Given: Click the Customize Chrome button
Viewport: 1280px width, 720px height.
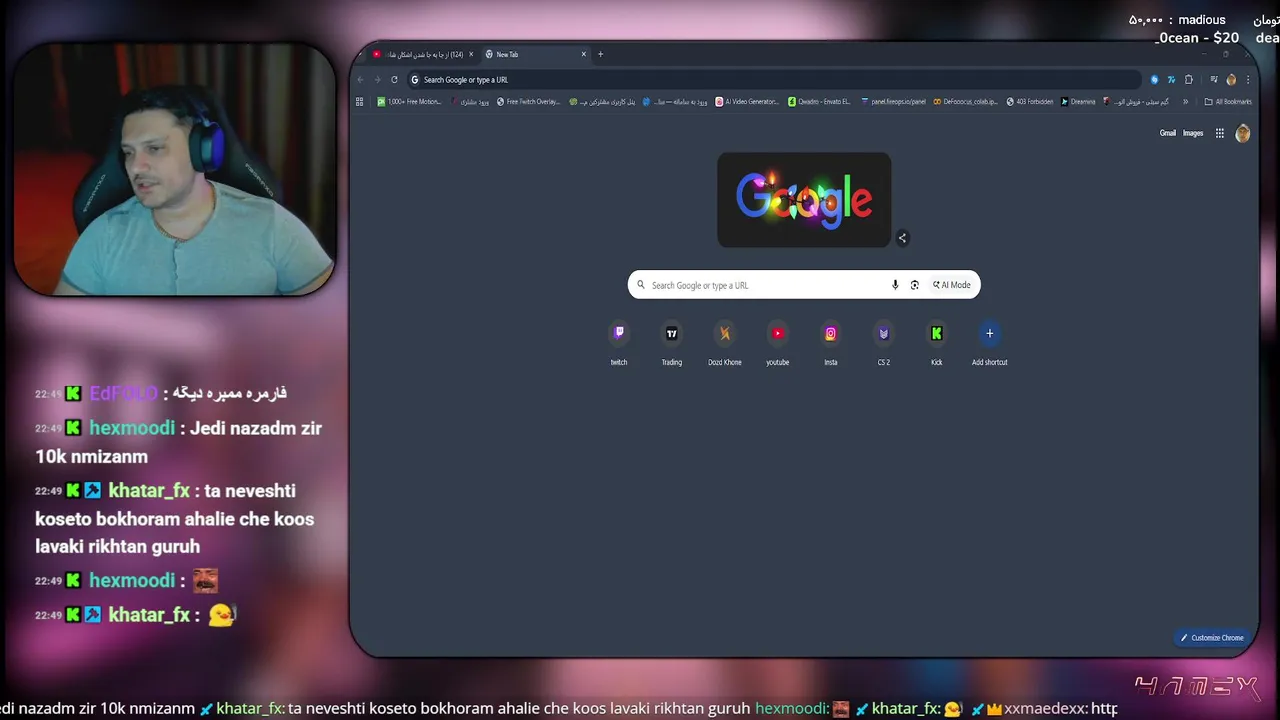Looking at the screenshot, I should (1212, 638).
